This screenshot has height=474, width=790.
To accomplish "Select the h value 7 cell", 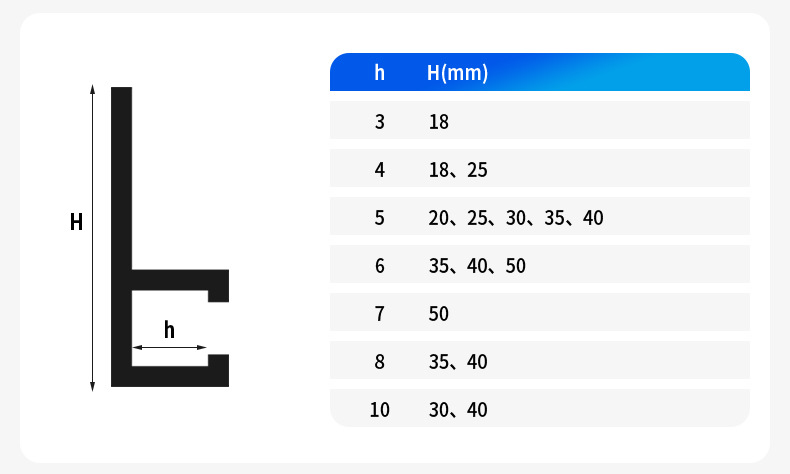I will click(379, 314).
